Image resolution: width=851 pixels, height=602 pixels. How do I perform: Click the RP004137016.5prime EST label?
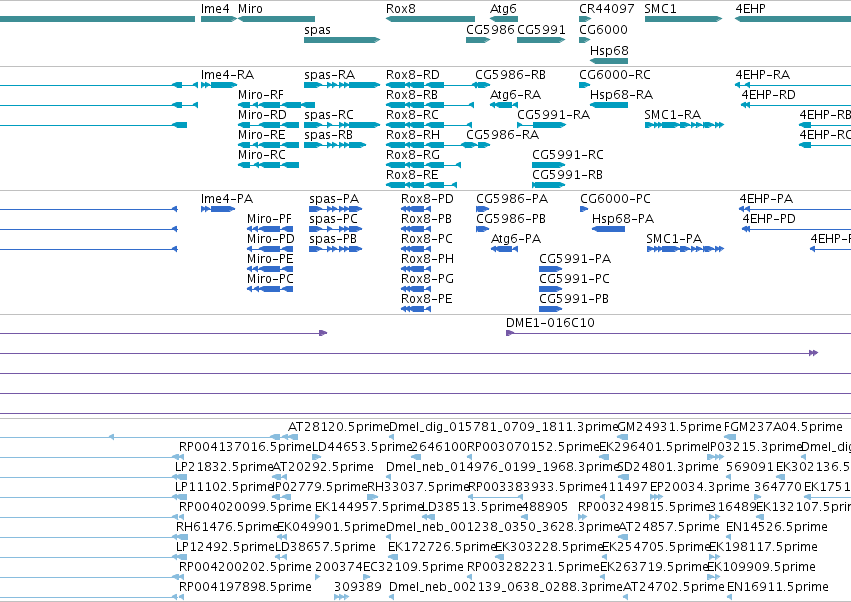[245, 447]
